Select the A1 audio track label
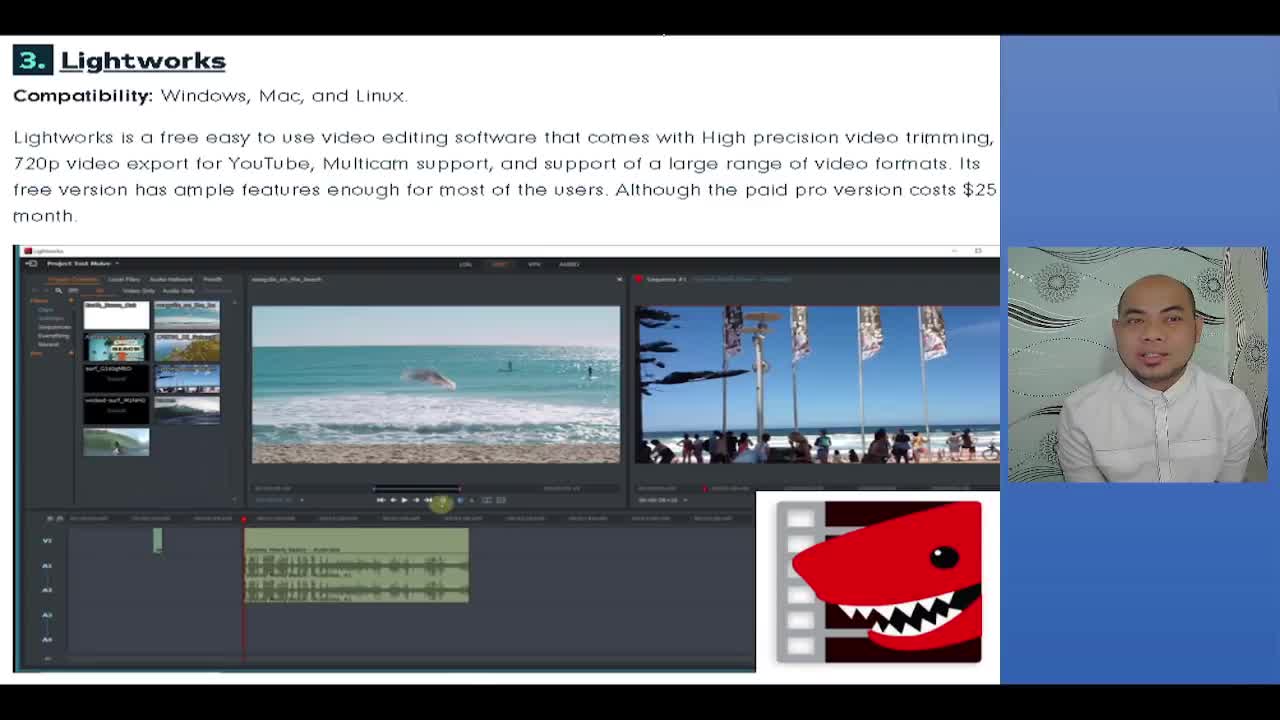 pyautogui.click(x=47, y=566)
